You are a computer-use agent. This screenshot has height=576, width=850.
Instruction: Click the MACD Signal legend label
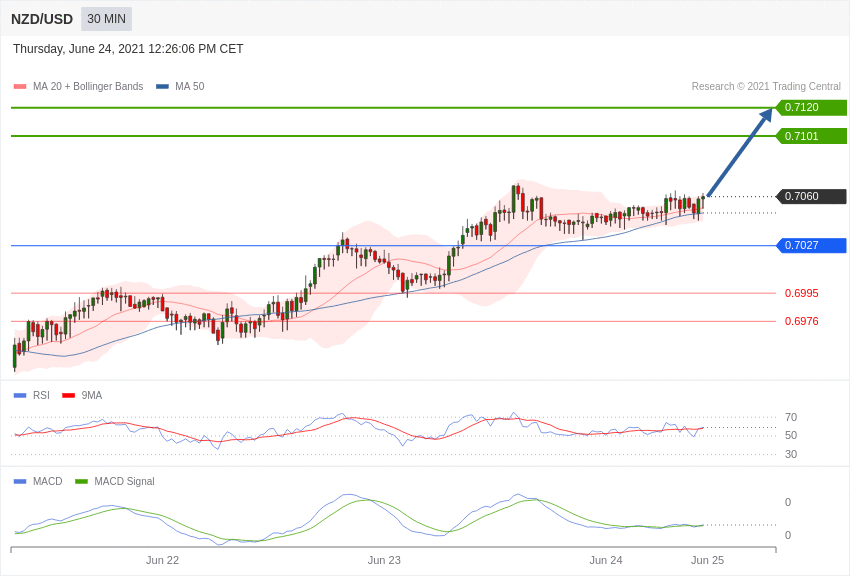click(124, 481)
